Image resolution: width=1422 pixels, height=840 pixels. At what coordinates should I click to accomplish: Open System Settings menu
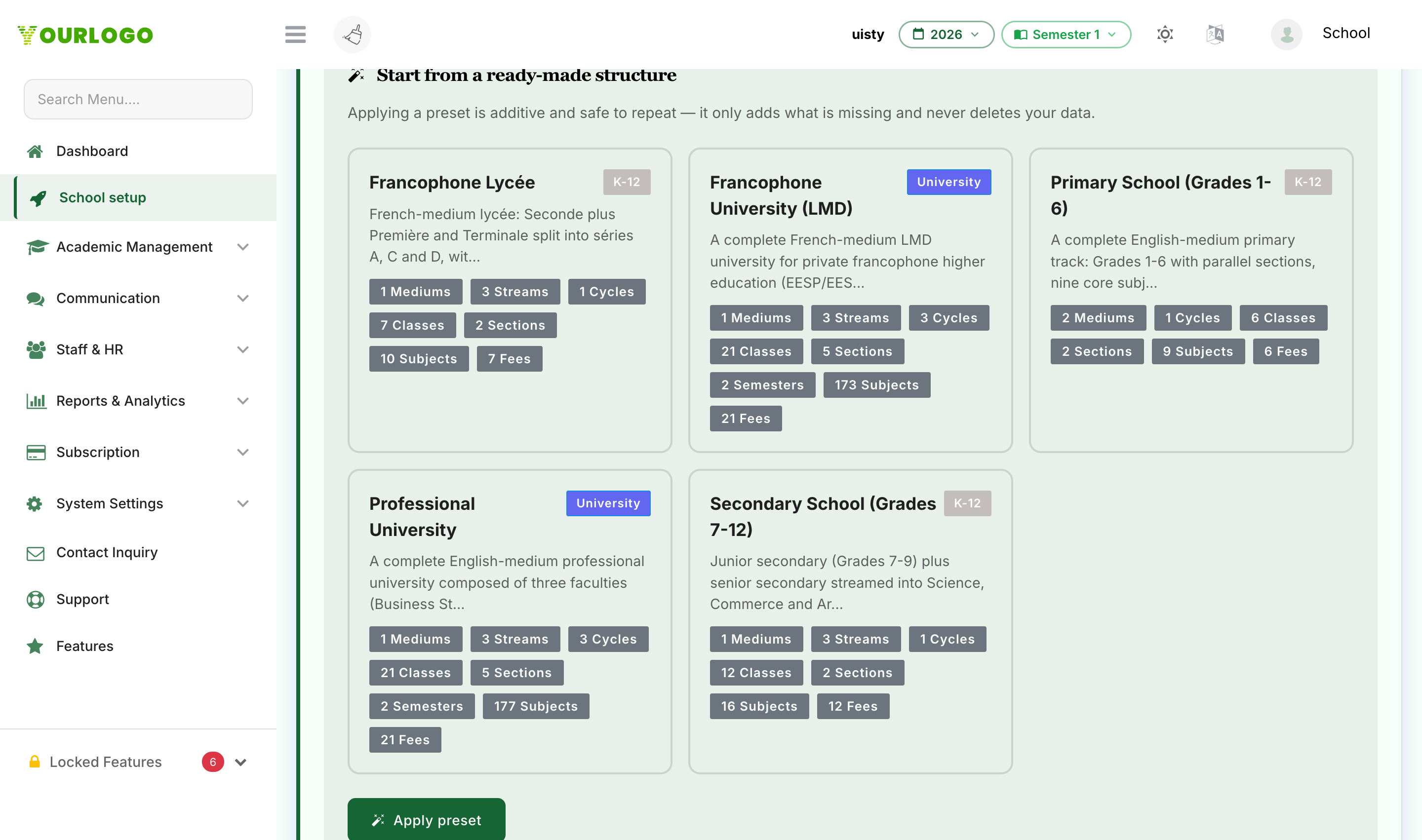[138, 503]
